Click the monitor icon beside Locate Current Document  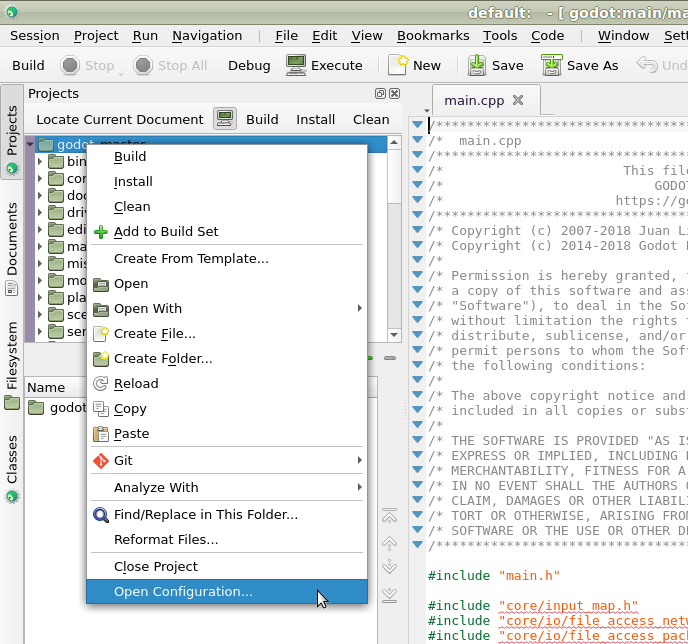pyautogui.click(x=225, y=119)
